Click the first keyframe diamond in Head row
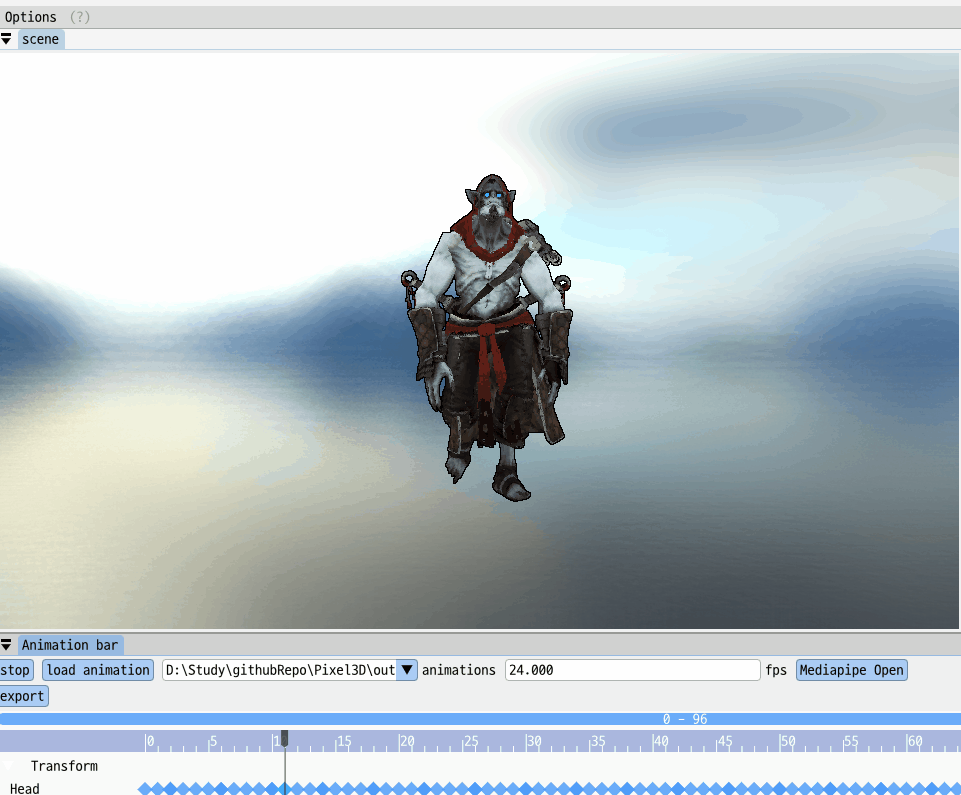Image resolution: width=961 pixels, height=795 pixels. pos(145,789)
